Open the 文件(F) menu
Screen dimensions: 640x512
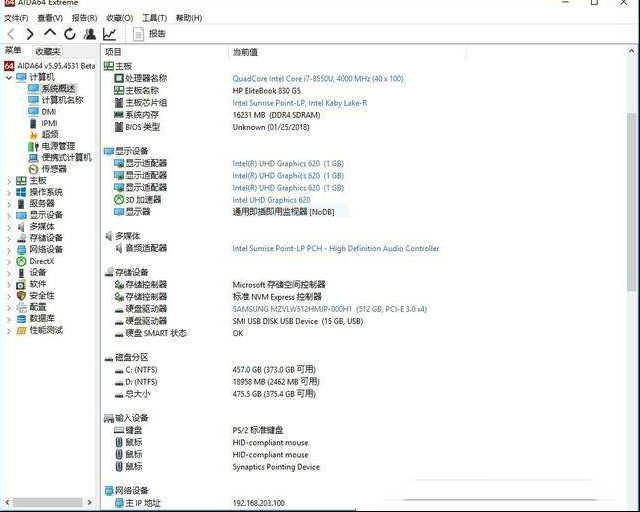16,18
